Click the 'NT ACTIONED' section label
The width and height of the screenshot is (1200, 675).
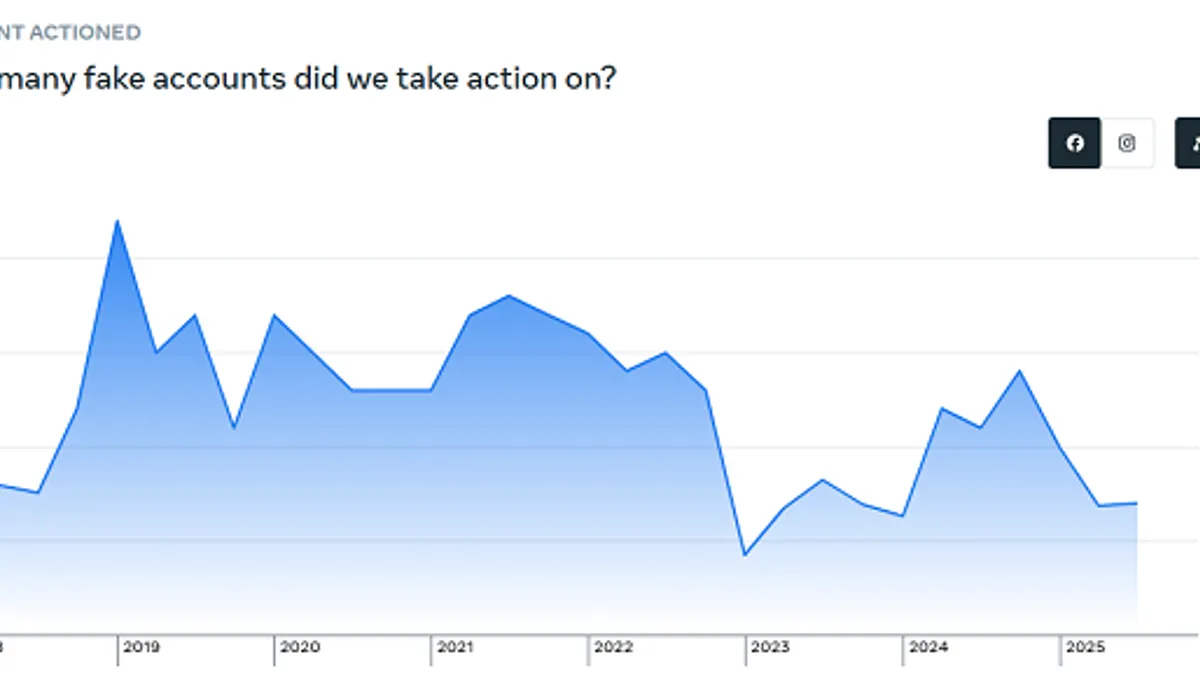tap(70, 32)
